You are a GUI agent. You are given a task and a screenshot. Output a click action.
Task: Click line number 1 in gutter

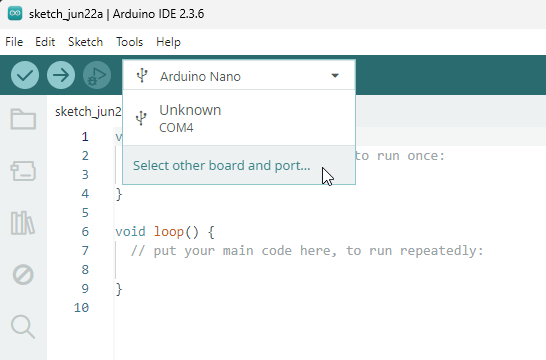85,137
